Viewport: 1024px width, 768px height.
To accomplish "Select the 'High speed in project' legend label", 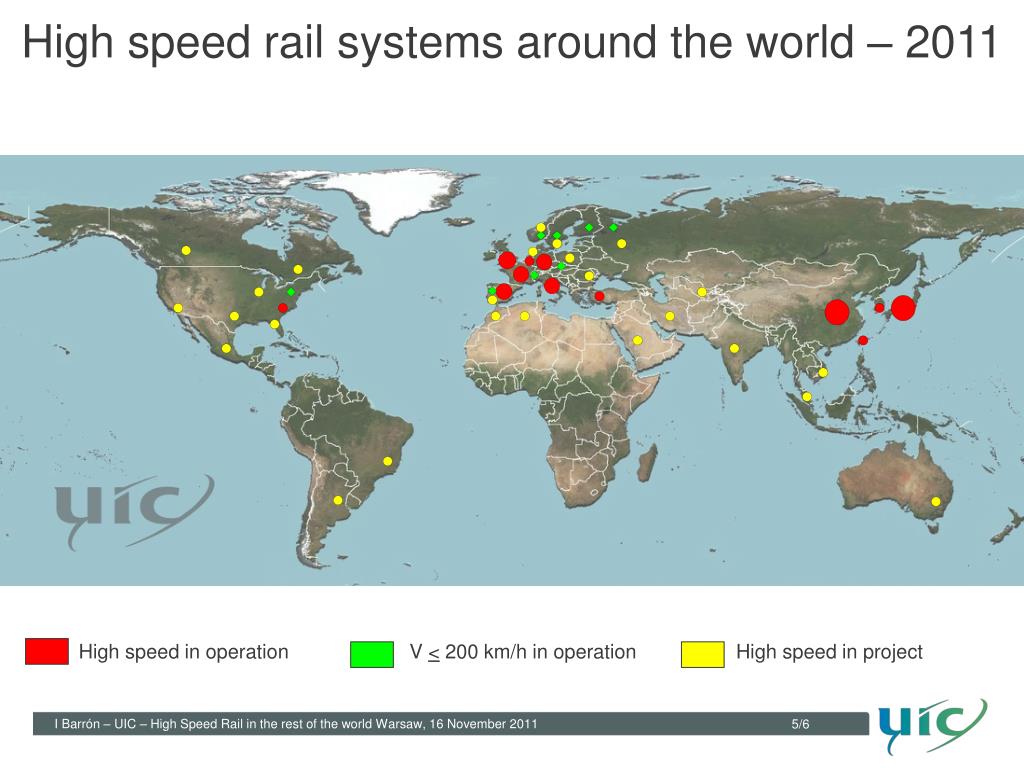I will pyautogui.click(x=829, y=652).
